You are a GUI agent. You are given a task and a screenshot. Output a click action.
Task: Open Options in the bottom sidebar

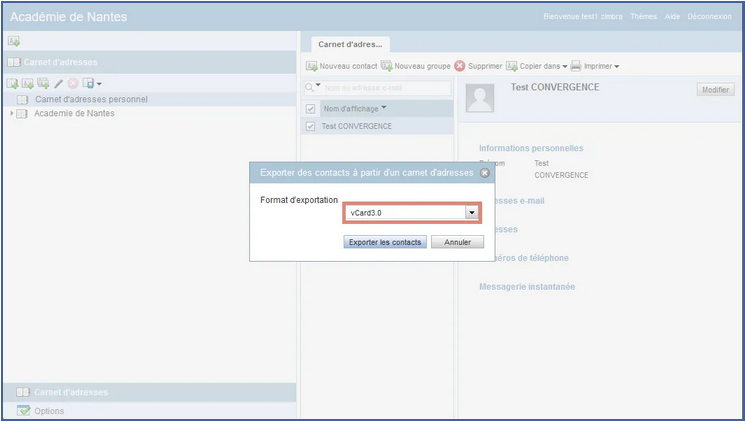coord(49,411)
